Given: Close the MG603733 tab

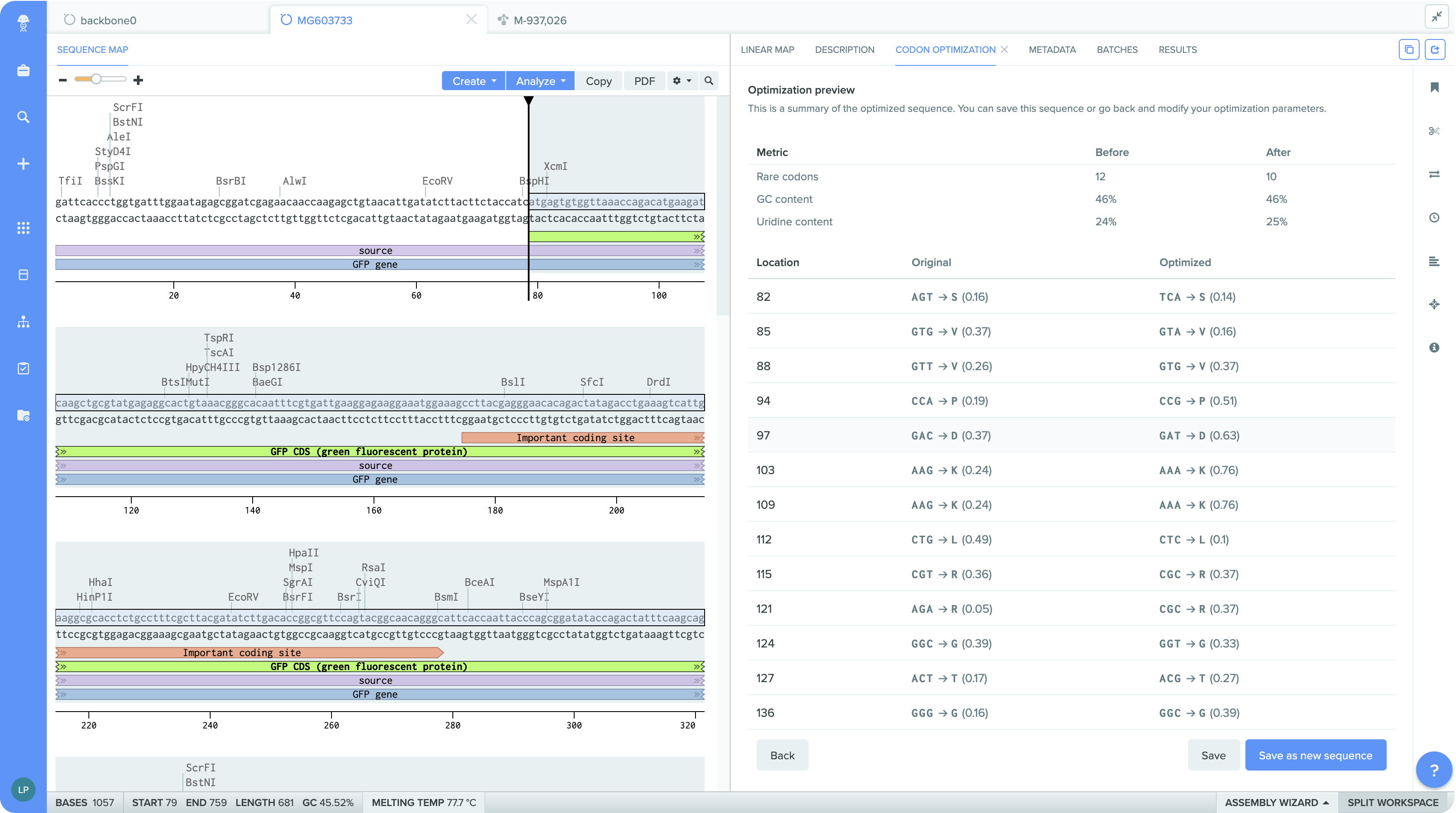Looking at the screenshot, I should pos(471,20).
